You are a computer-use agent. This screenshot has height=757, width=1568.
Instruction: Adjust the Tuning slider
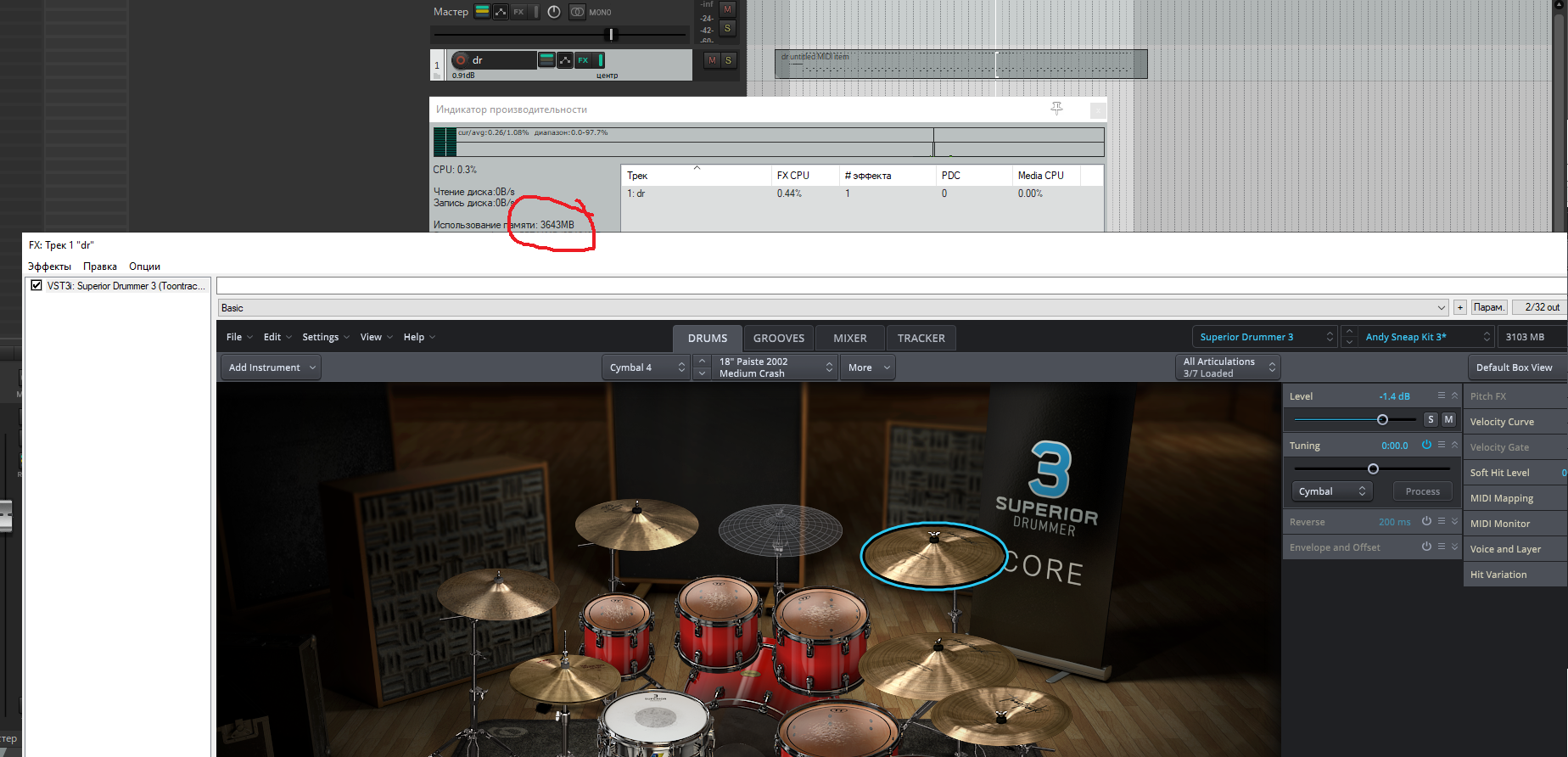click(x=1373, y=468)
